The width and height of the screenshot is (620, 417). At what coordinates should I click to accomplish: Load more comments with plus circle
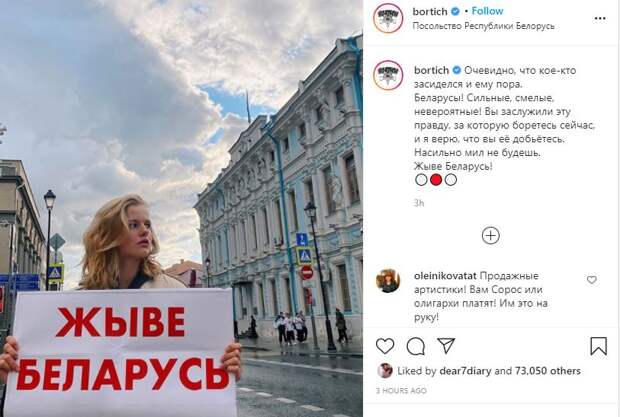(491, 236)
